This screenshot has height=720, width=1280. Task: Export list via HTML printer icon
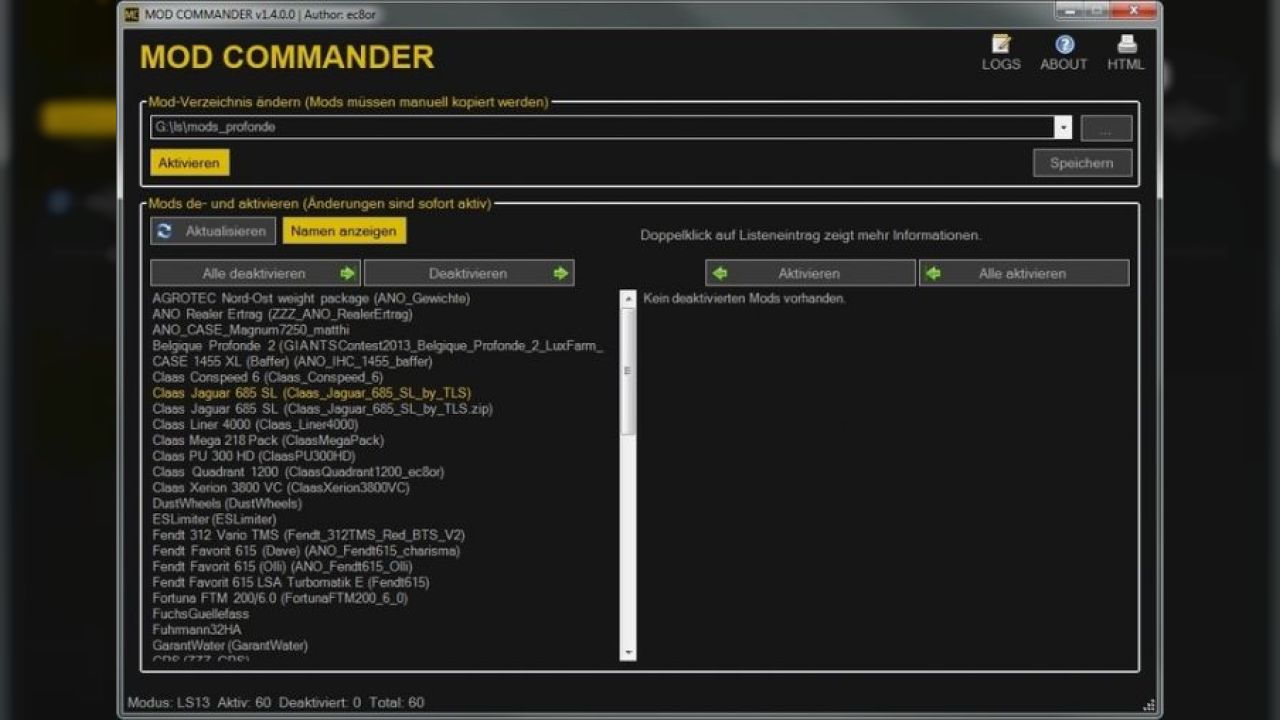[x=1127, y=44]
